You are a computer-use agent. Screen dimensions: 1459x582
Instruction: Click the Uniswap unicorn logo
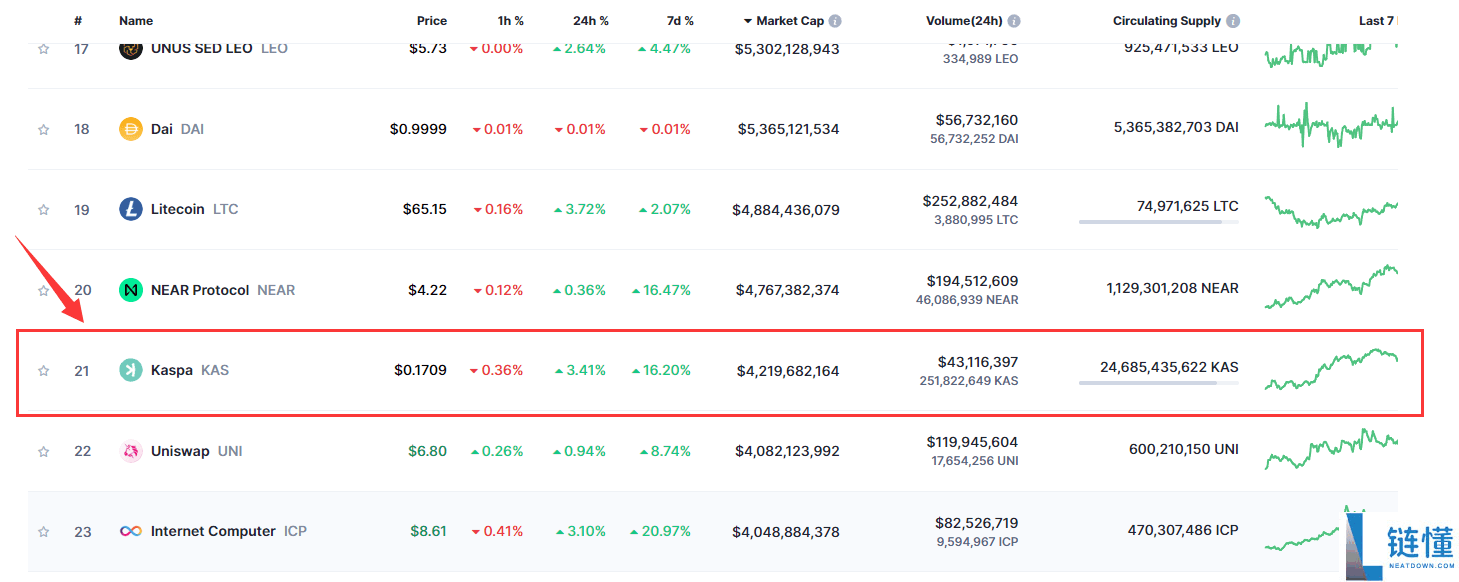131,451
